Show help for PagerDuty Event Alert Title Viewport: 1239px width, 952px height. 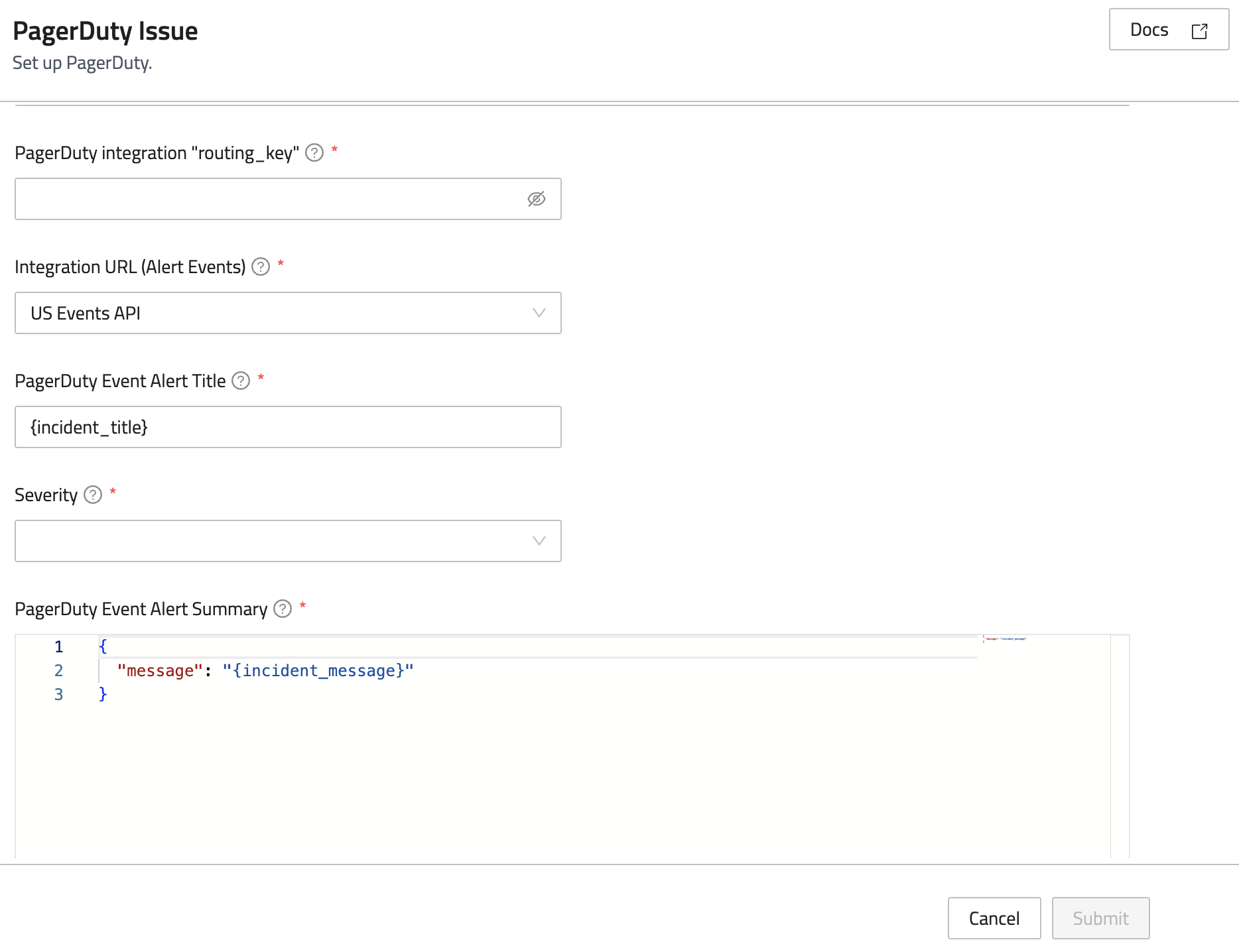241,381
